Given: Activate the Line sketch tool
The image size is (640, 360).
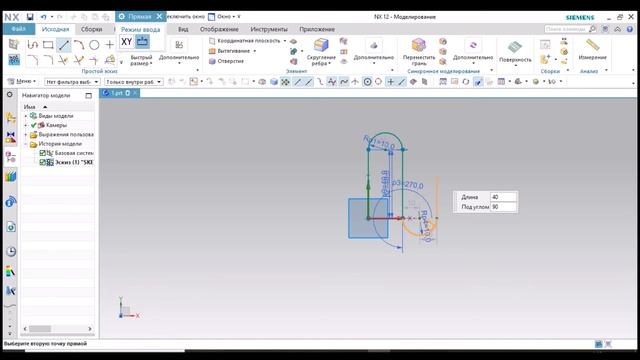Looking at the screenshot, I should pyautogui.click(x=64, y=45).
